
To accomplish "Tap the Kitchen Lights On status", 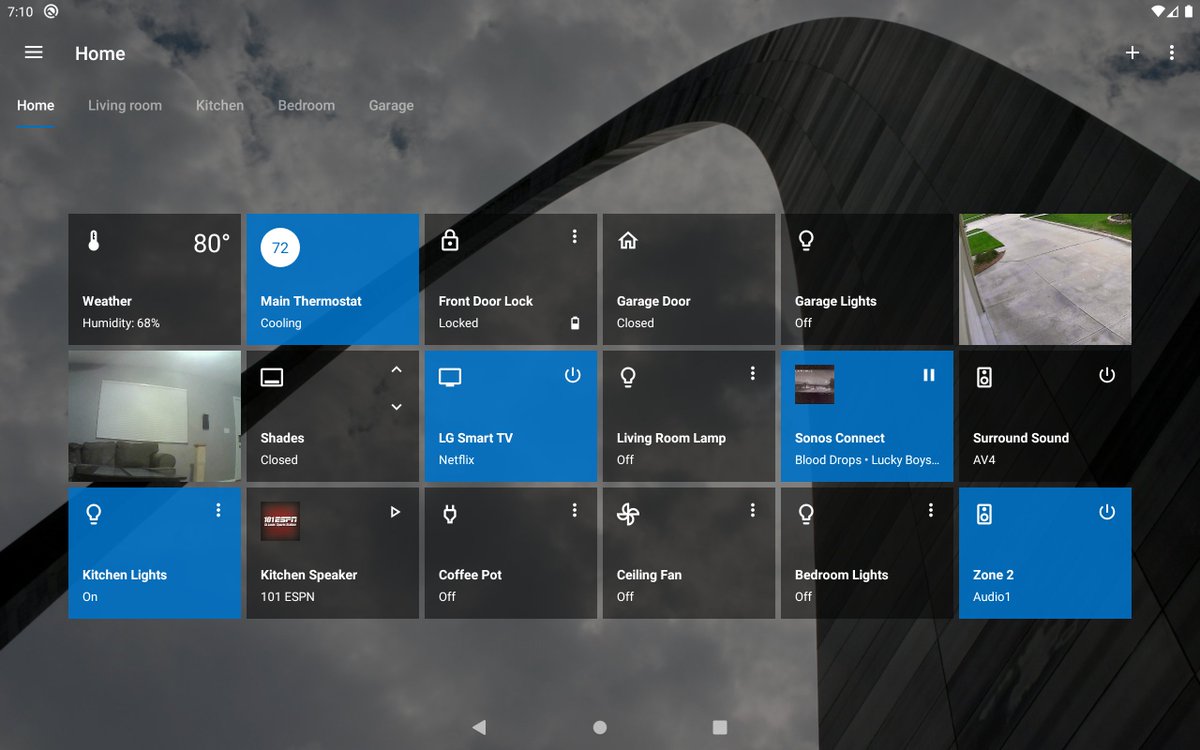I will 90,597.
